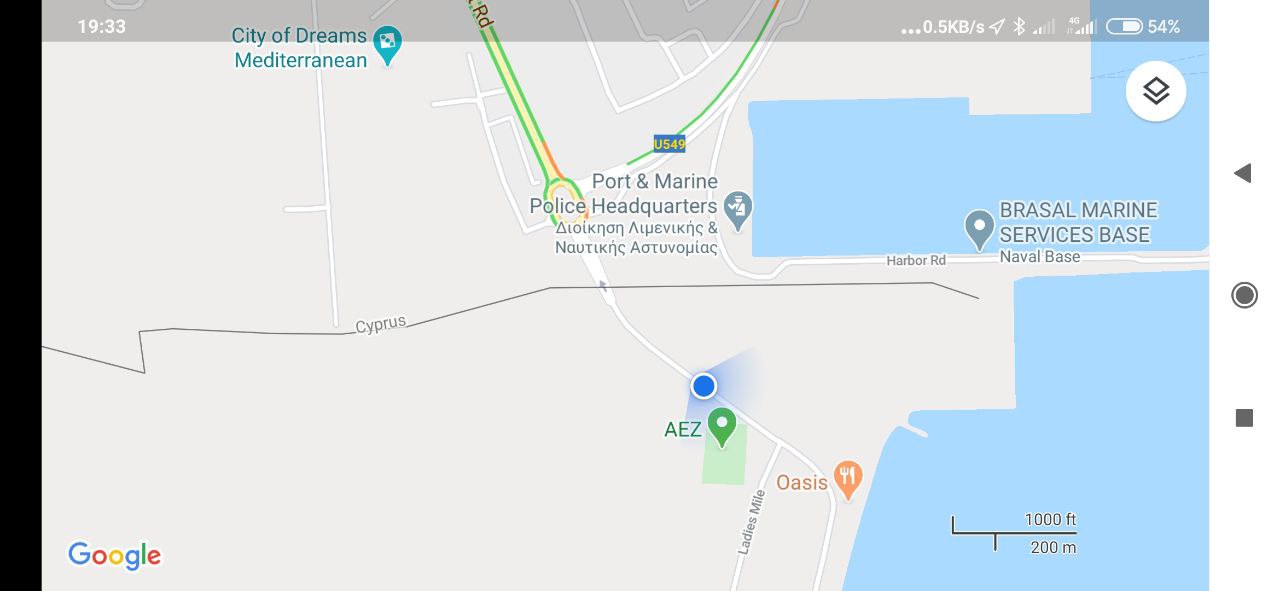Tap the Android recent apps square
The image size is (1280, 591).
click(x=1244, y=418)
